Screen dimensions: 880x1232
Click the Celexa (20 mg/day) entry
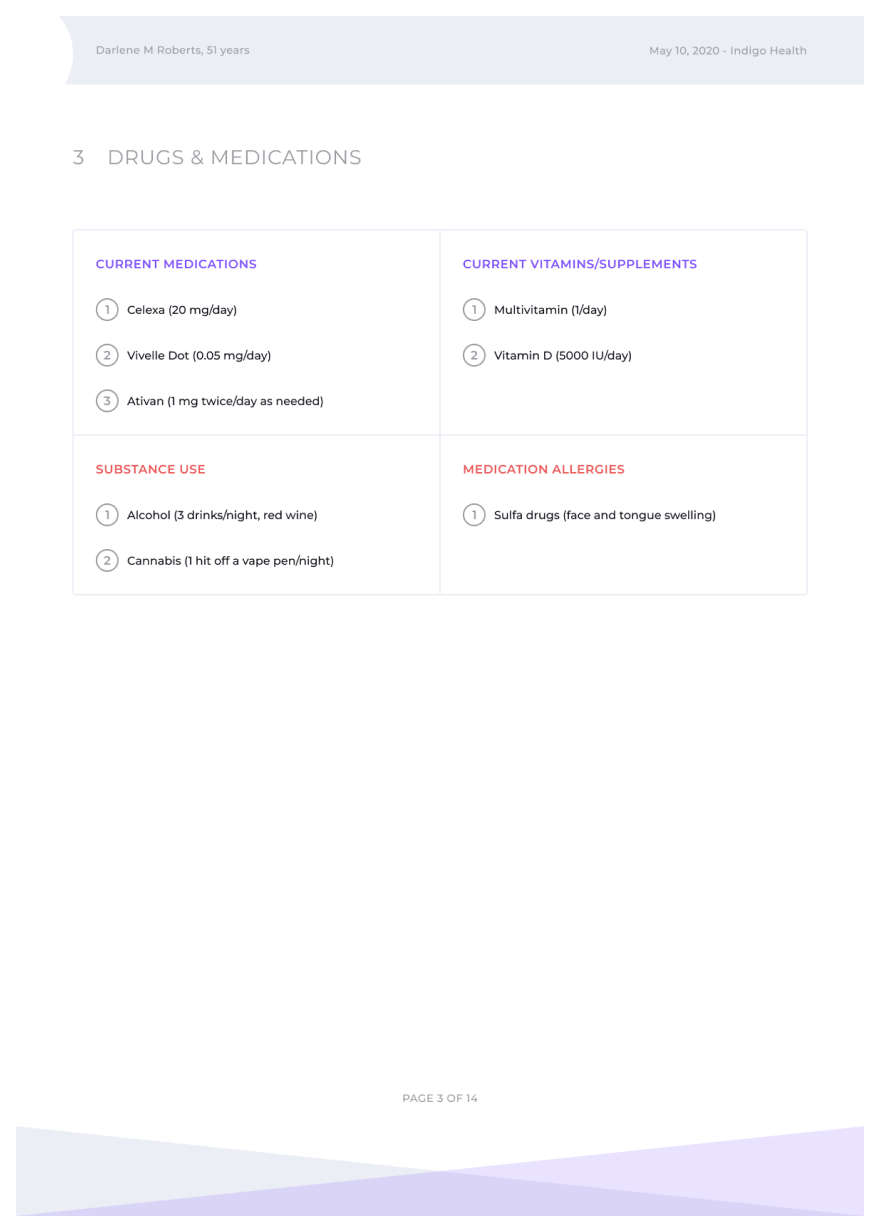point(182,310)
